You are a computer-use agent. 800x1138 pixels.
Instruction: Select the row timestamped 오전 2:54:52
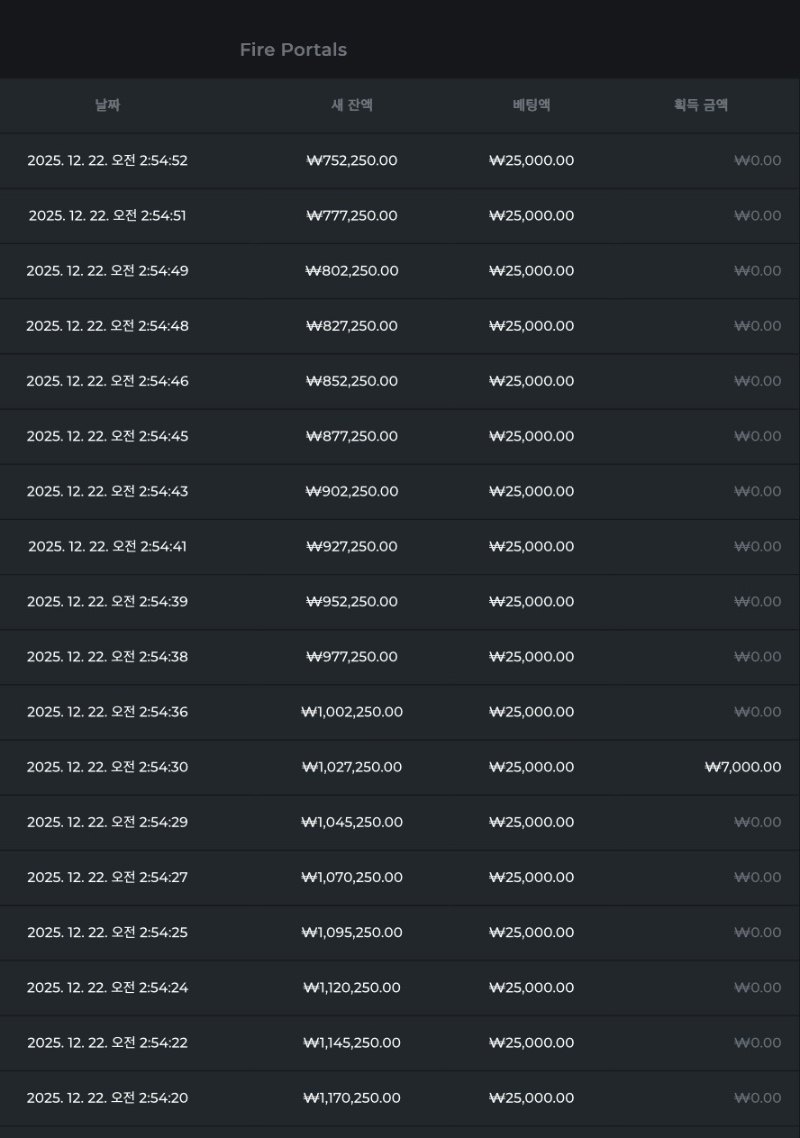(107, 161)
